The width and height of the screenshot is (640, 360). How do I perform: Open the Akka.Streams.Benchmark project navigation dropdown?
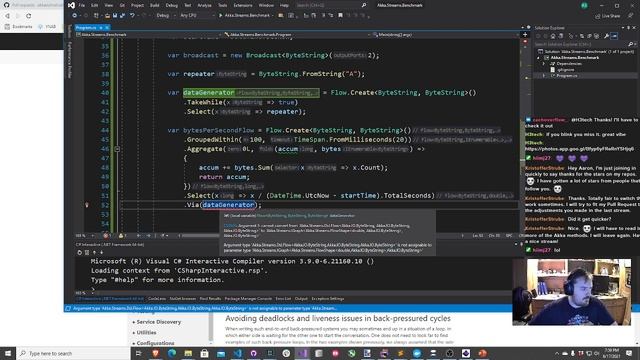148,35
